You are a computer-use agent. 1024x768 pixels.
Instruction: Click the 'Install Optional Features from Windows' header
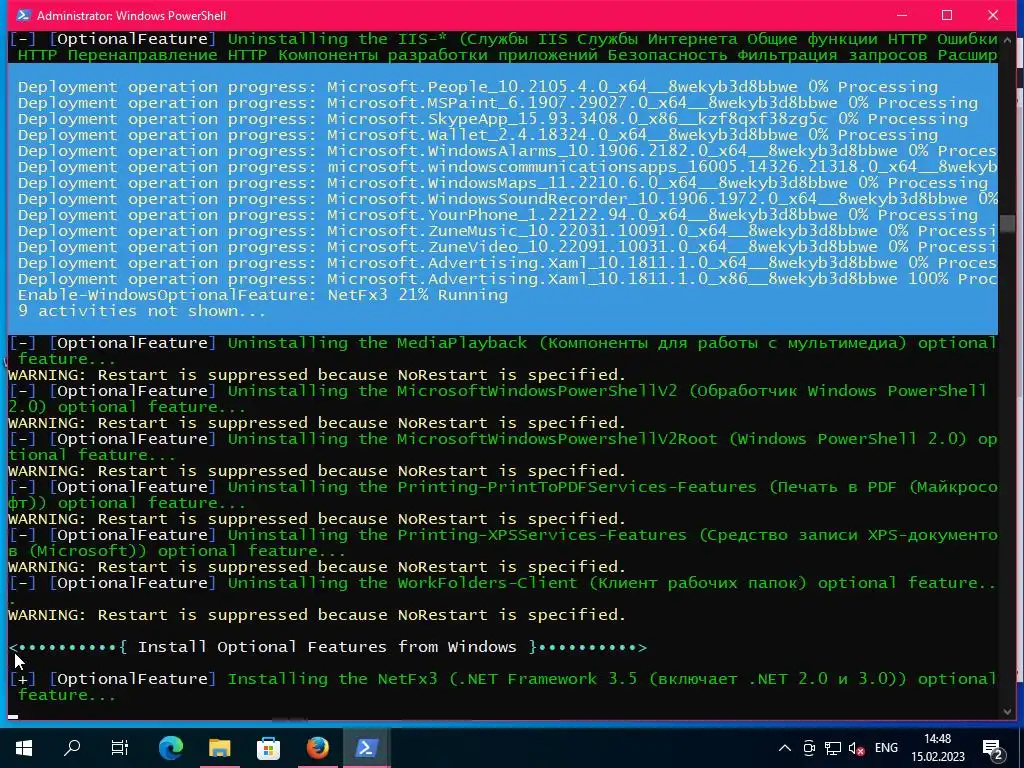[328, 647]
